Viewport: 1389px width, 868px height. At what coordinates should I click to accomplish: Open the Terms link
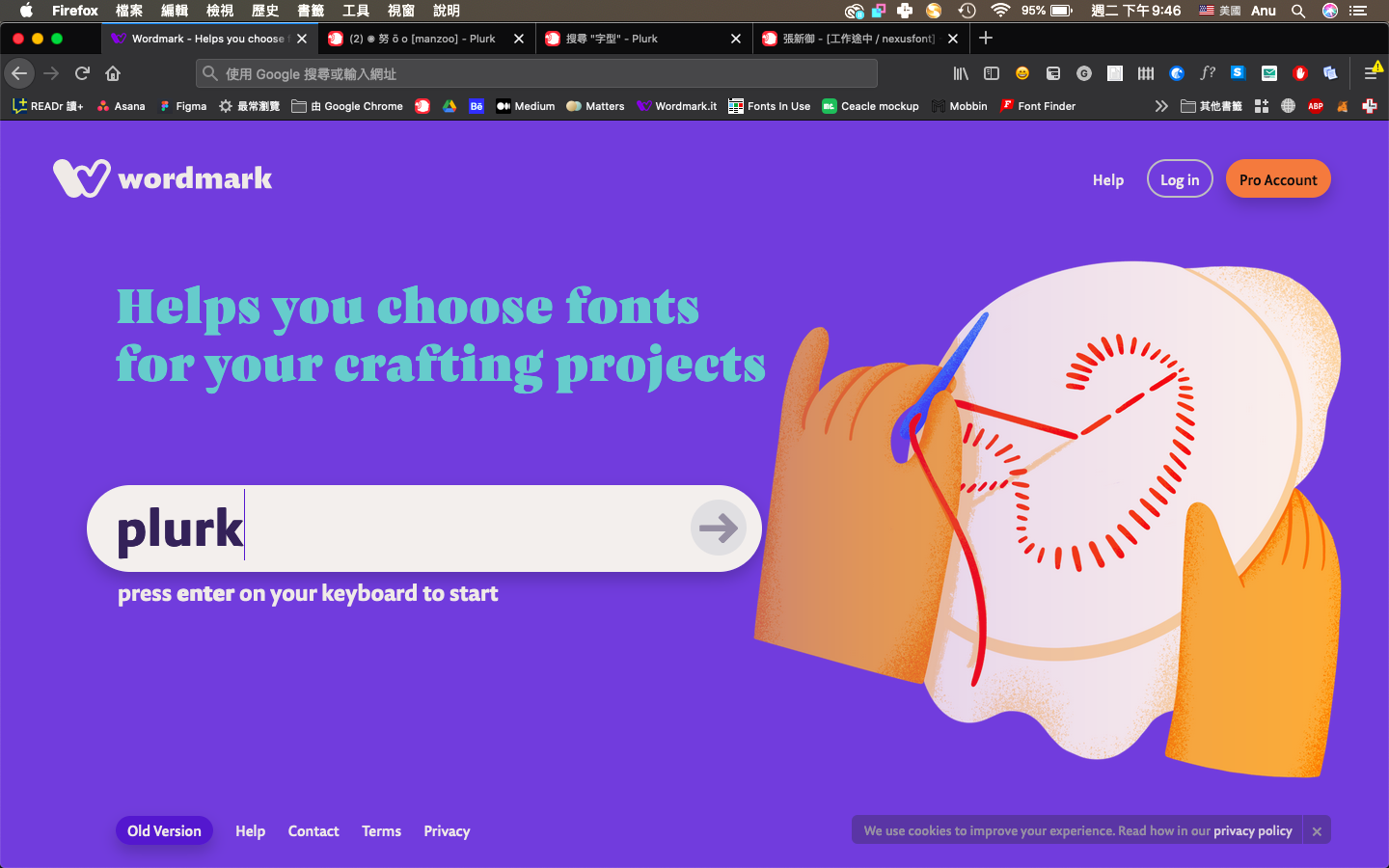(381, 830)
